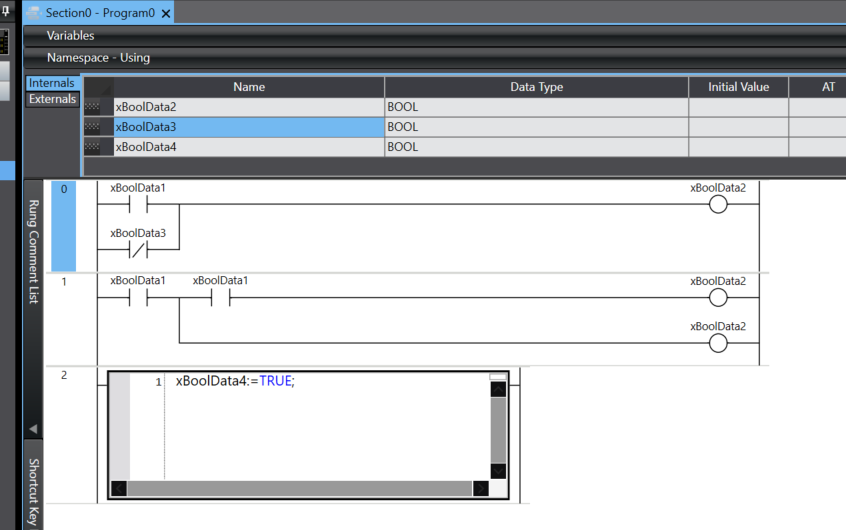Viewport: 846px width, 530px height.
Task: Click the left-pointing arrow above Shortcut Key
Action: [33, 429]
